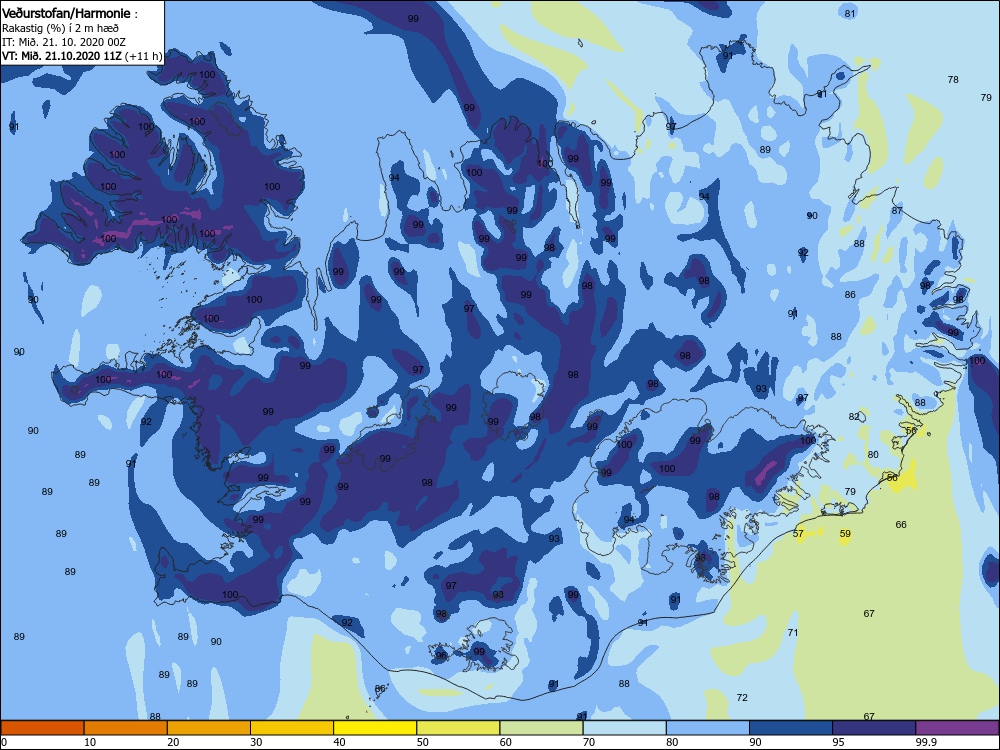Viewport: 1000px width, 750px height.
Task: Select the 'Rakastig (%) í 2 m hæð' line
Action: (60, 28)
